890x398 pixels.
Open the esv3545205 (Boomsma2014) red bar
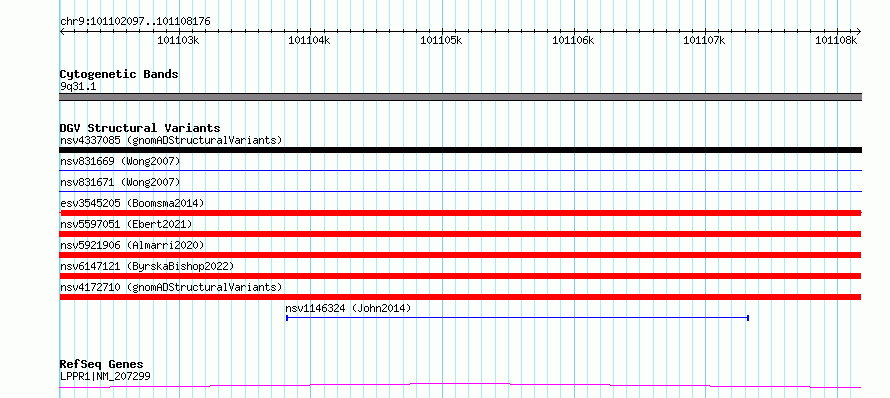pos(460,213)
